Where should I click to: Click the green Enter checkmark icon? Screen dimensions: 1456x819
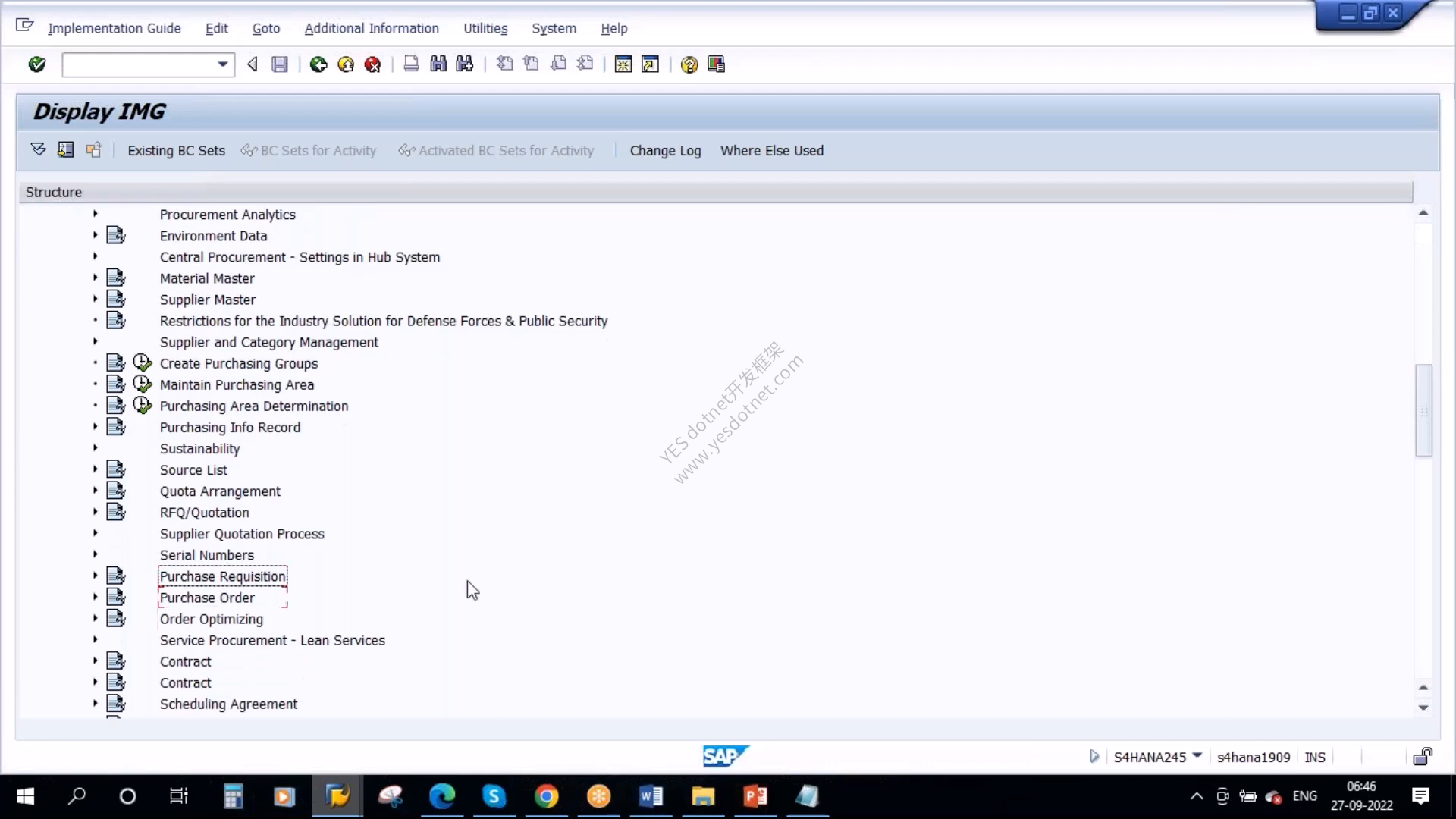[x=36, y=64]
